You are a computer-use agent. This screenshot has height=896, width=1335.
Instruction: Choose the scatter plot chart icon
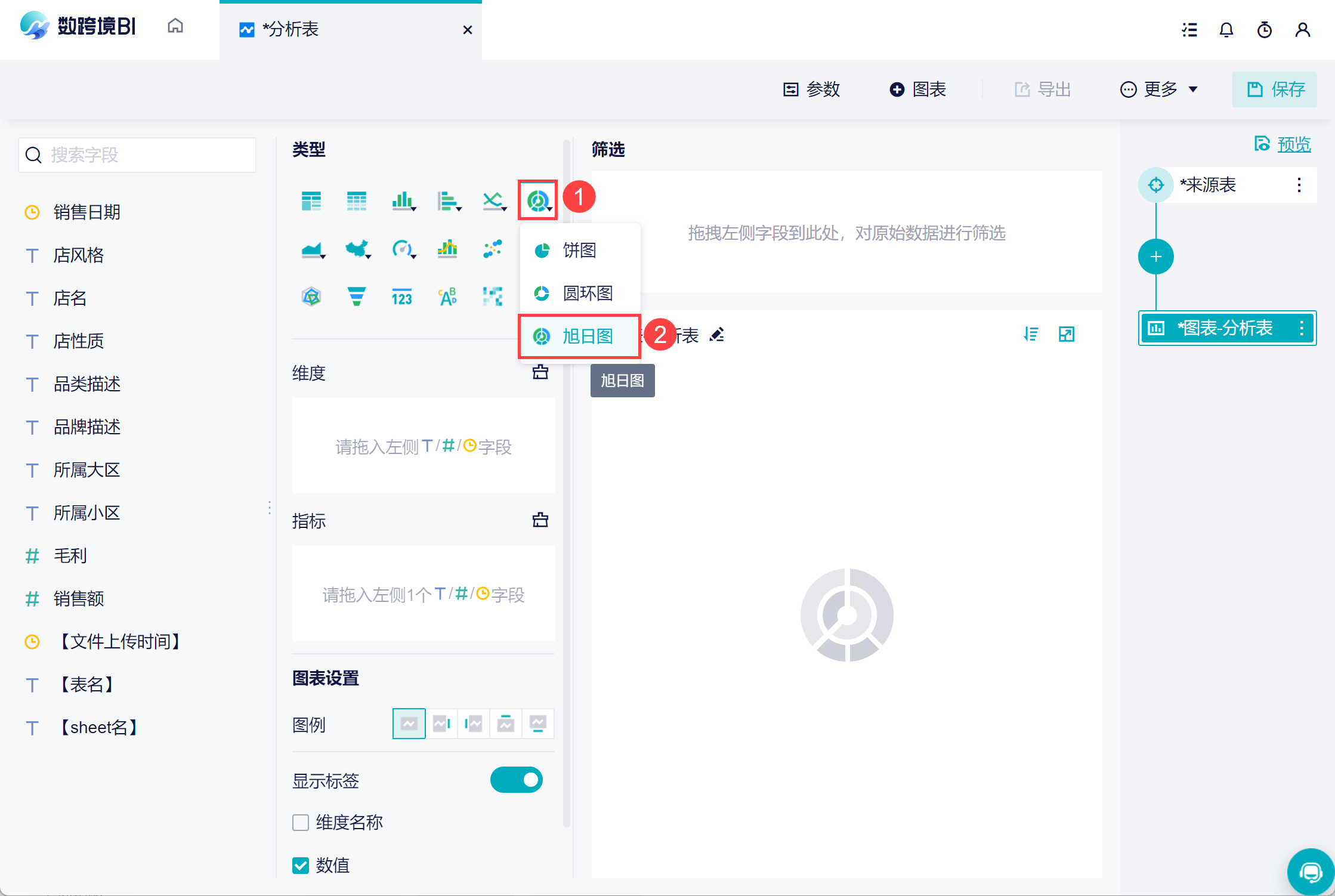point(493,249)
